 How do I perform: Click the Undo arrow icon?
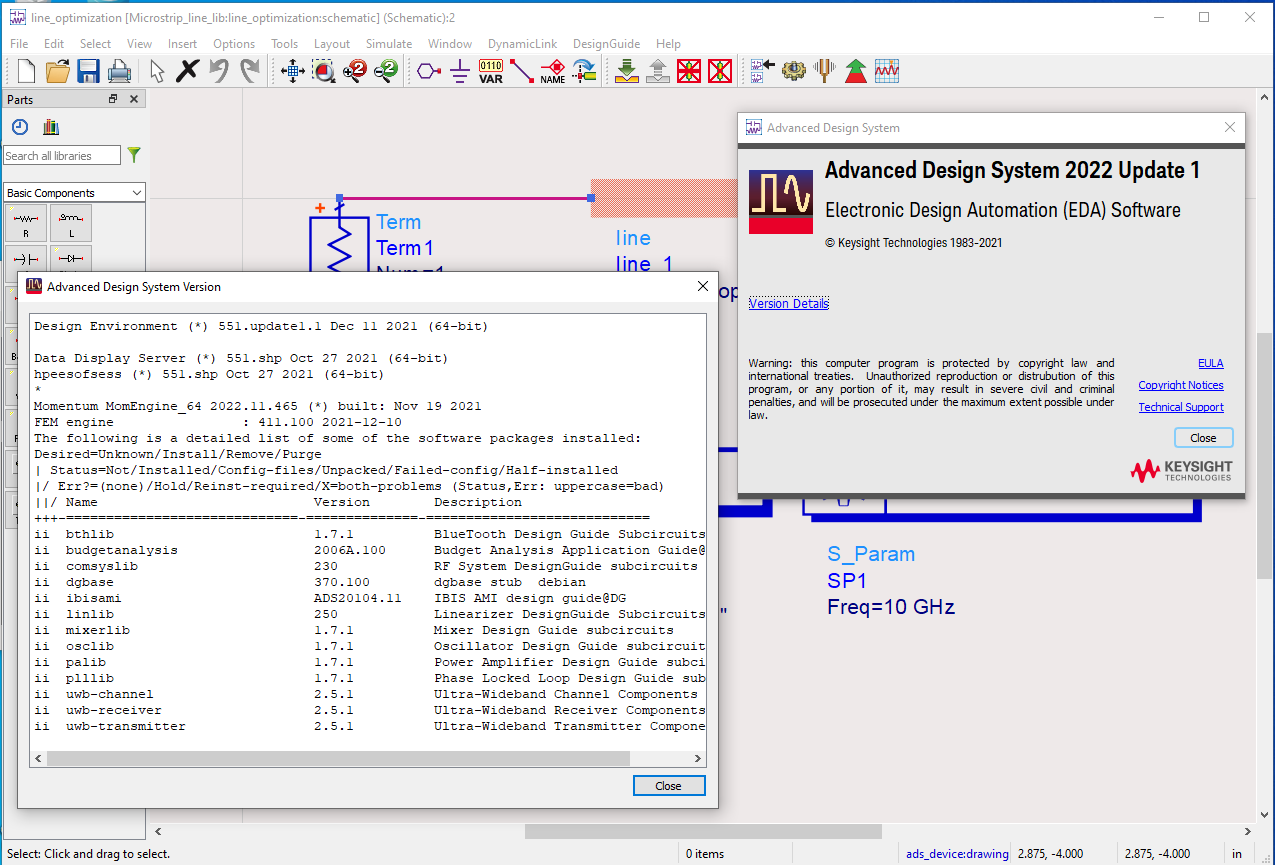(x=218, y=71)
